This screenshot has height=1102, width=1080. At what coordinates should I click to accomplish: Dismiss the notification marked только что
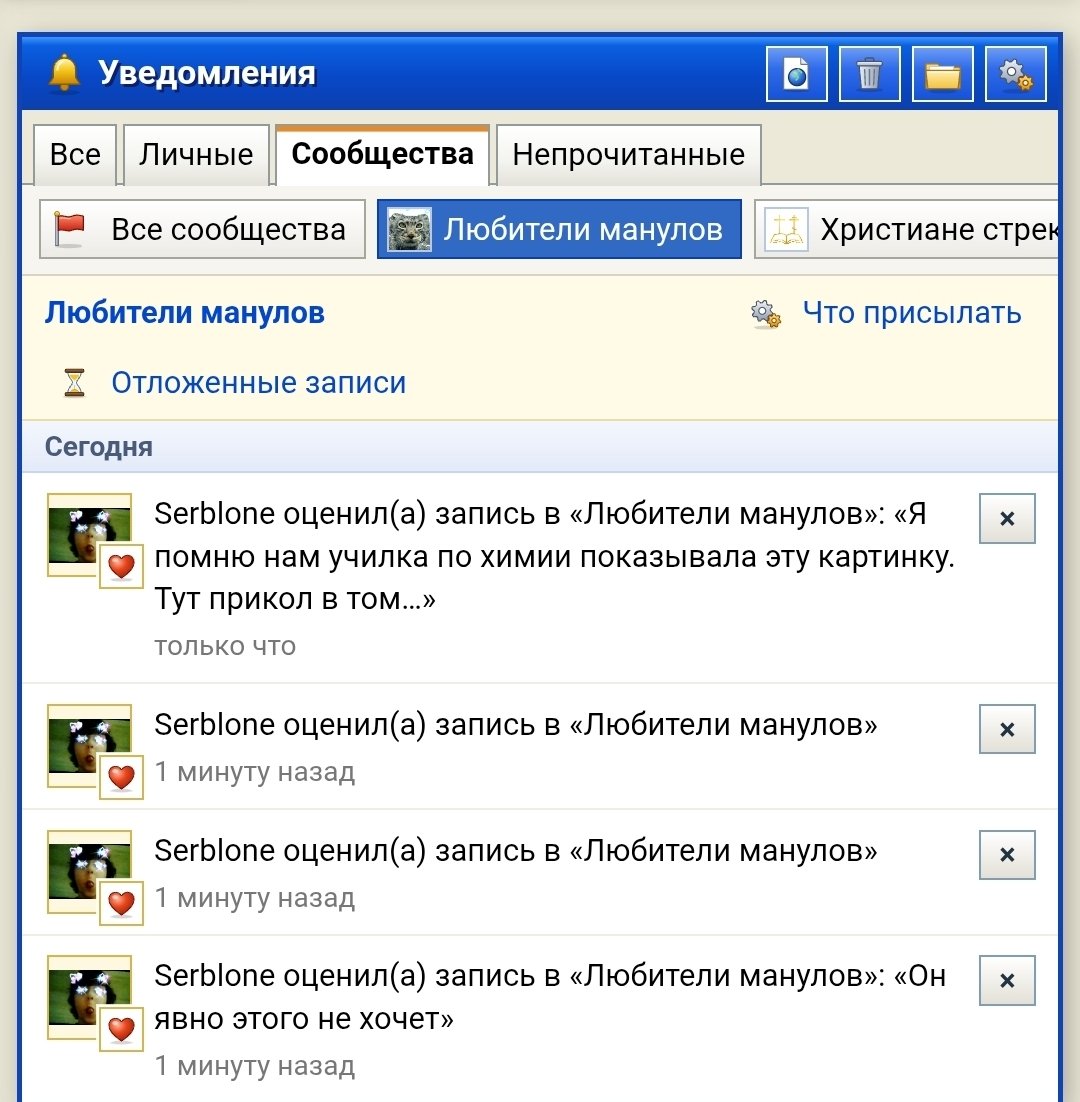click(1007, 519)
